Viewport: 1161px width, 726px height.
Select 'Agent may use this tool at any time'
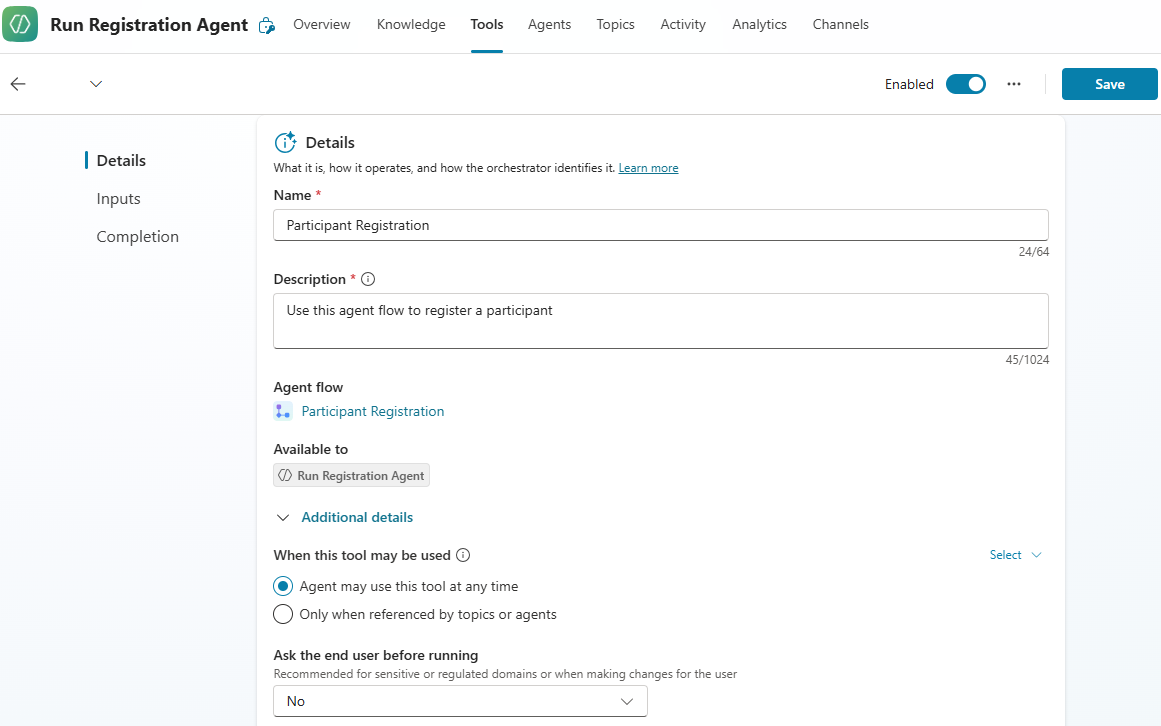tap(283, 586)
